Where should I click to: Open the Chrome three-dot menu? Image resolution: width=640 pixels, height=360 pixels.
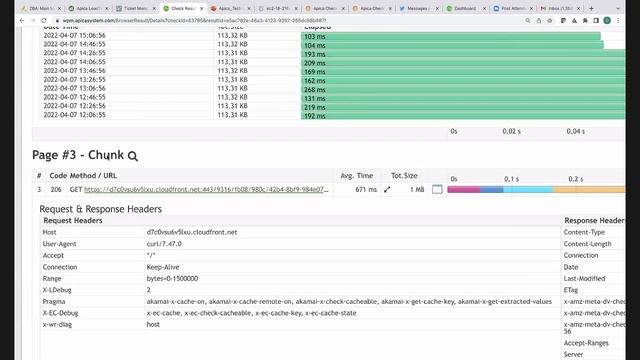click(x=618, y=20)
